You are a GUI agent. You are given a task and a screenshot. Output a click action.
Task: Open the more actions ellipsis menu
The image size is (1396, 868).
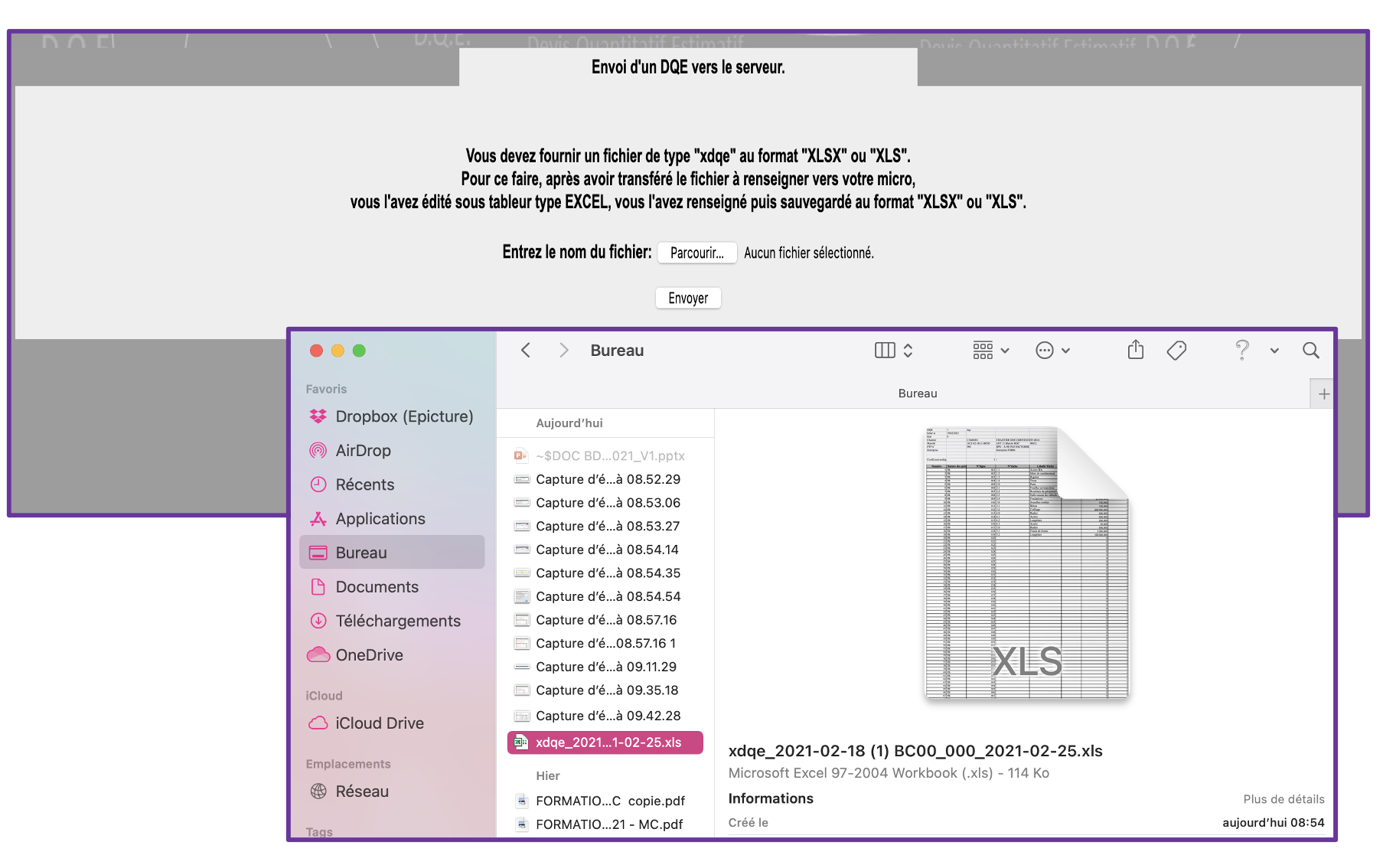[1052, 351]
